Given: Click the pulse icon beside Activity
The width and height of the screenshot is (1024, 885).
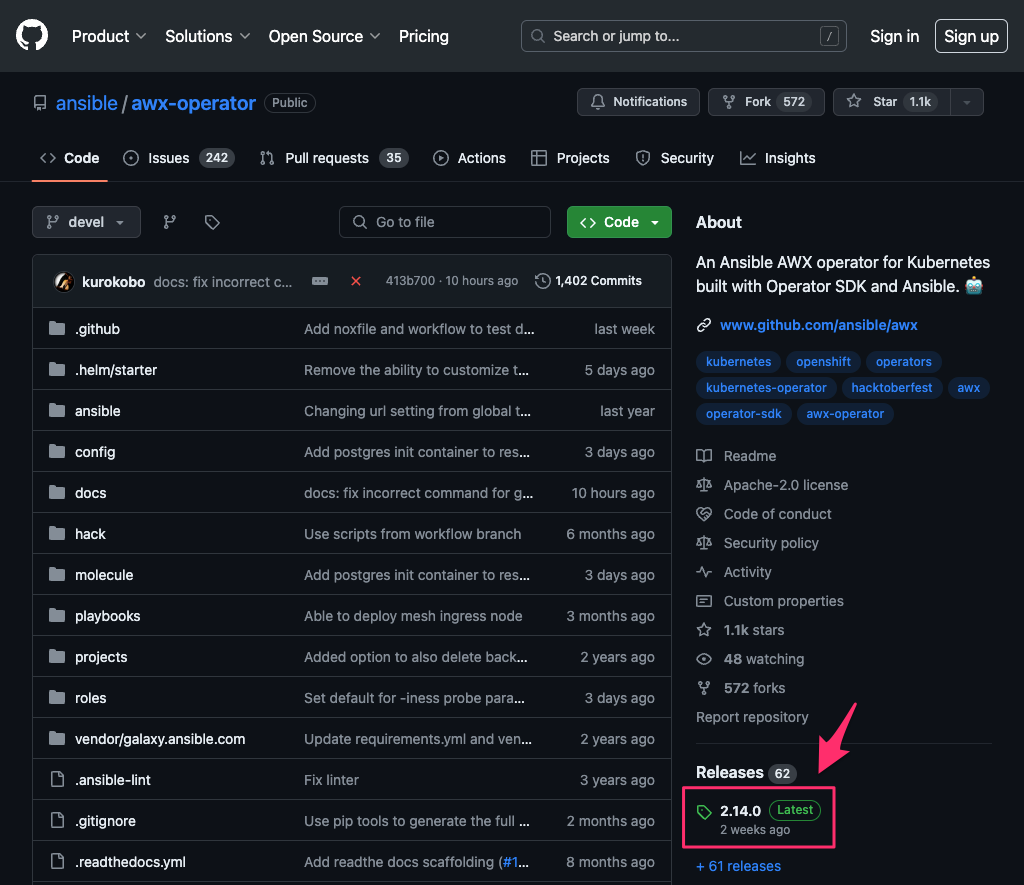Looking at the screenshot, I should [704, 572].
